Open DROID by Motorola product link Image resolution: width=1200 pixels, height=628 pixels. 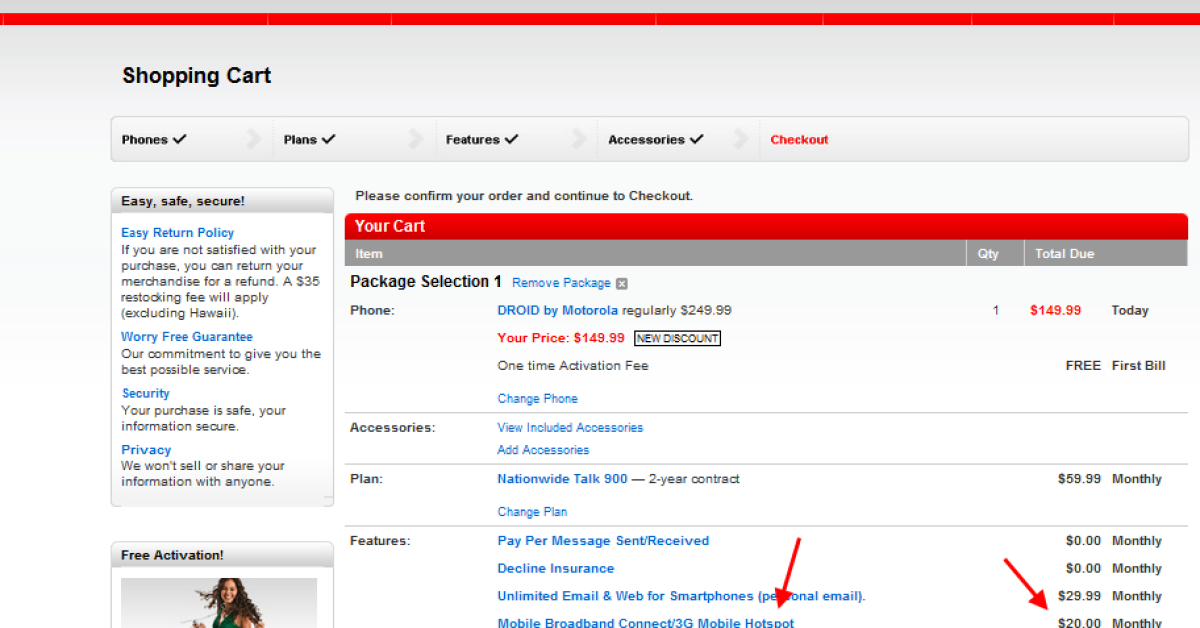click(557, 311)
